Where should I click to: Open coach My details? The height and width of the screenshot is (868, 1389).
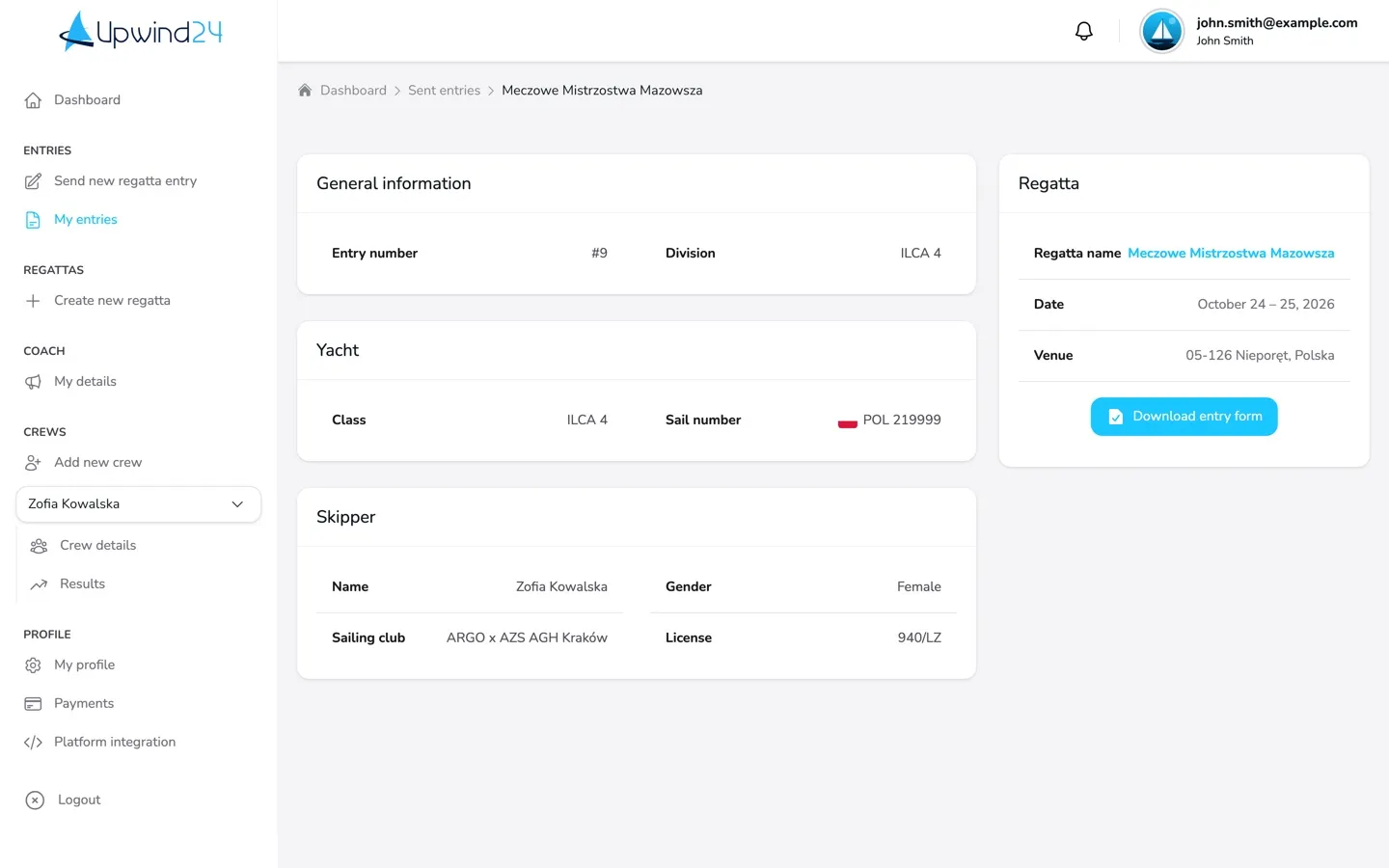[85, 382]
